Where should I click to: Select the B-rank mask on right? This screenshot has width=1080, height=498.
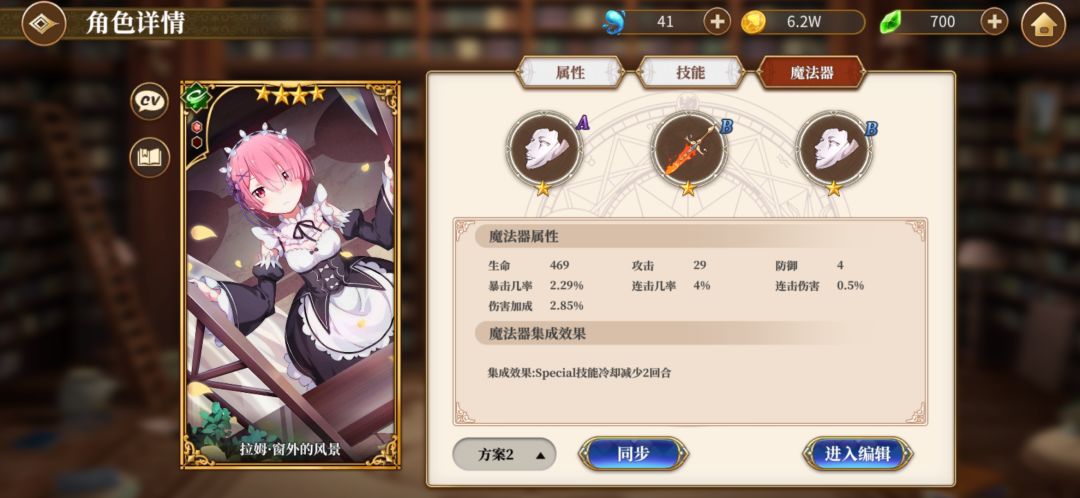pyautogui.click(x=834, y=150)
